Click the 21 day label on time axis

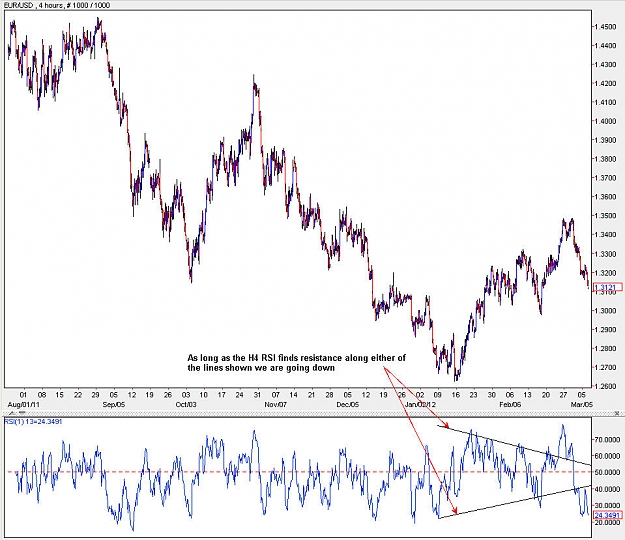[x=311, y=395]
